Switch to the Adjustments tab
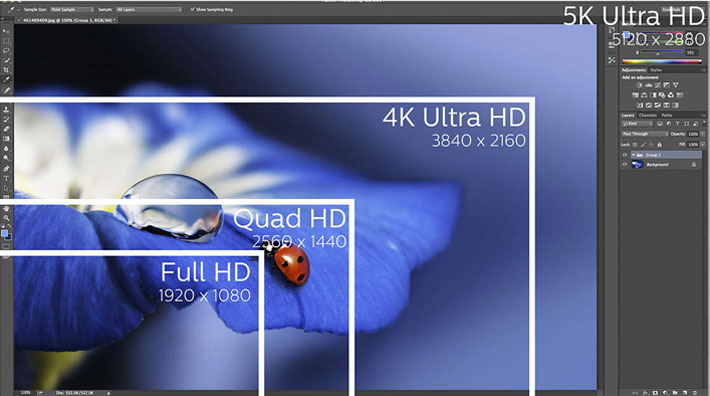The width and height of the screenshot is (710, 396). coord(634,70)
